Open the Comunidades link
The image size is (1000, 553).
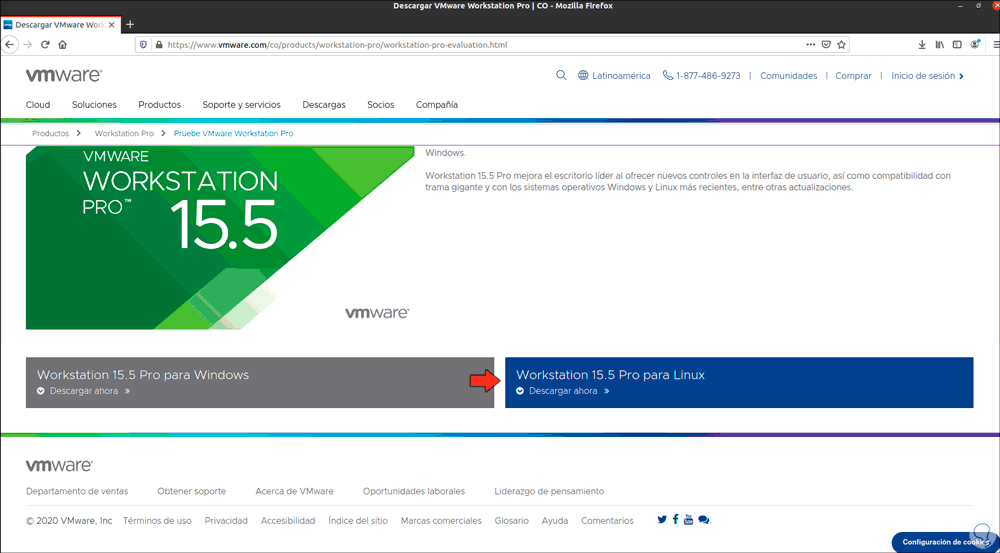coord(788,75)
